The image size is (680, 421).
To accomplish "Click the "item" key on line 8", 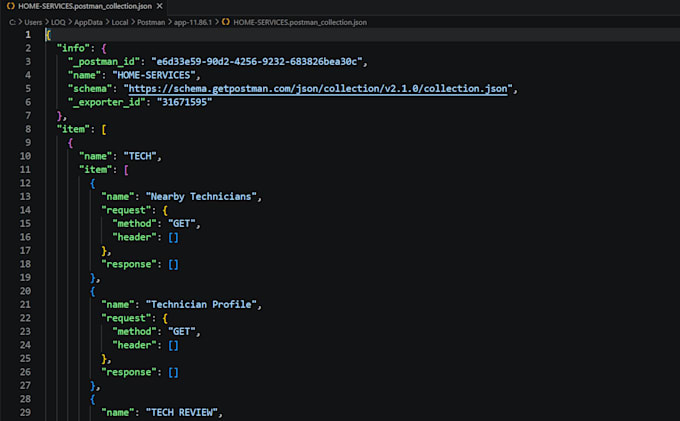I will pyautogui.click(x=73, y=129).
